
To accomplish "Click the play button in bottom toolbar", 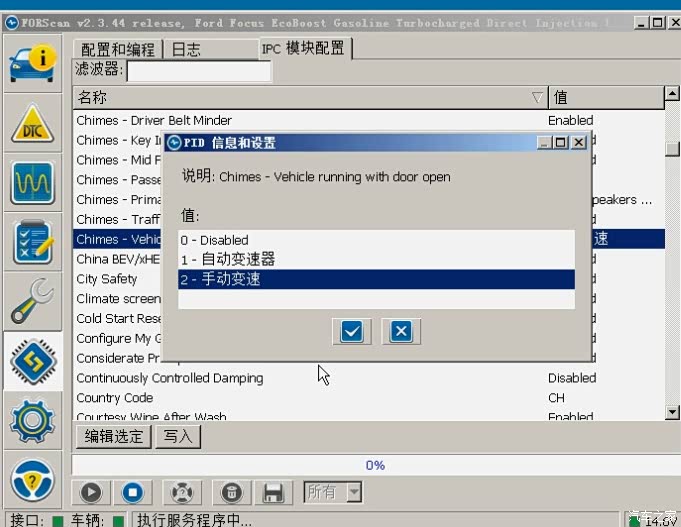I will pyautogui.click(x=91, y=492).
